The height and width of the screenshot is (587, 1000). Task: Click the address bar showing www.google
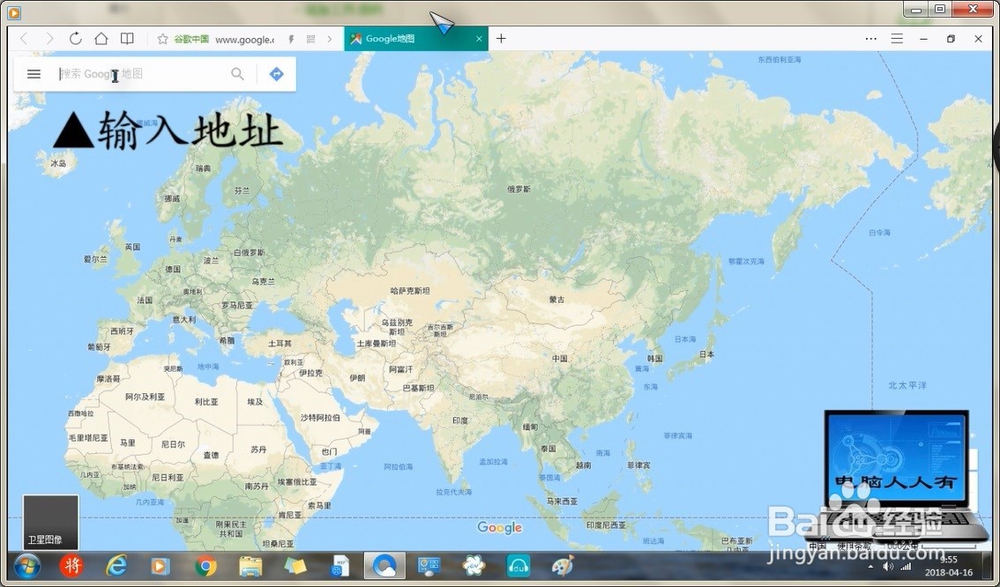244,40
